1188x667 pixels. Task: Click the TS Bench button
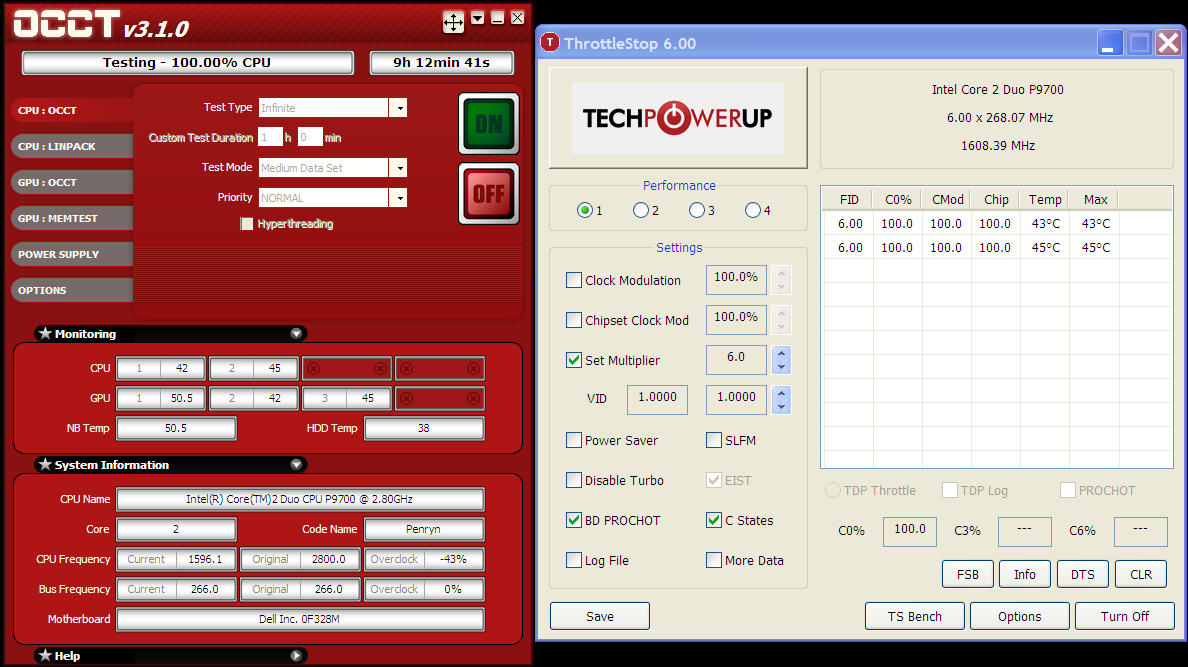point(914,616)
